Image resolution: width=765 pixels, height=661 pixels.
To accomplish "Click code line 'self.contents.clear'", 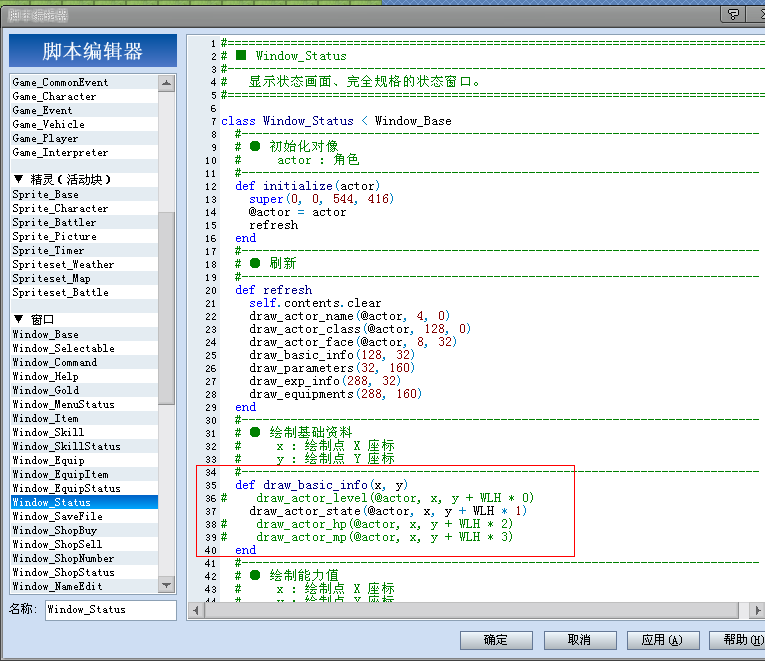I will pyautogui.click(x=315, y=303).
